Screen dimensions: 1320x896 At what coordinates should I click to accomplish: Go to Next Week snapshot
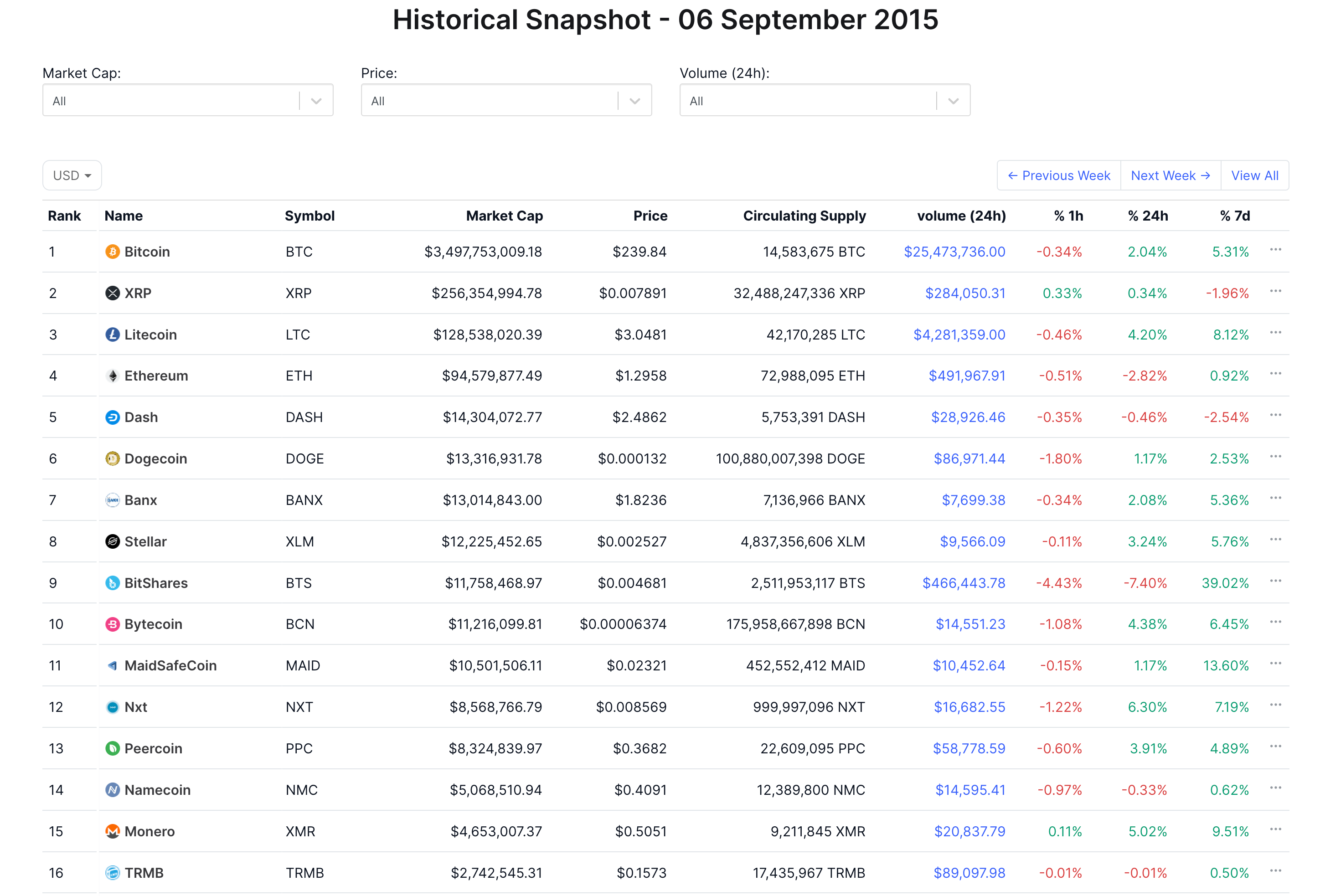pos(1170,175)
